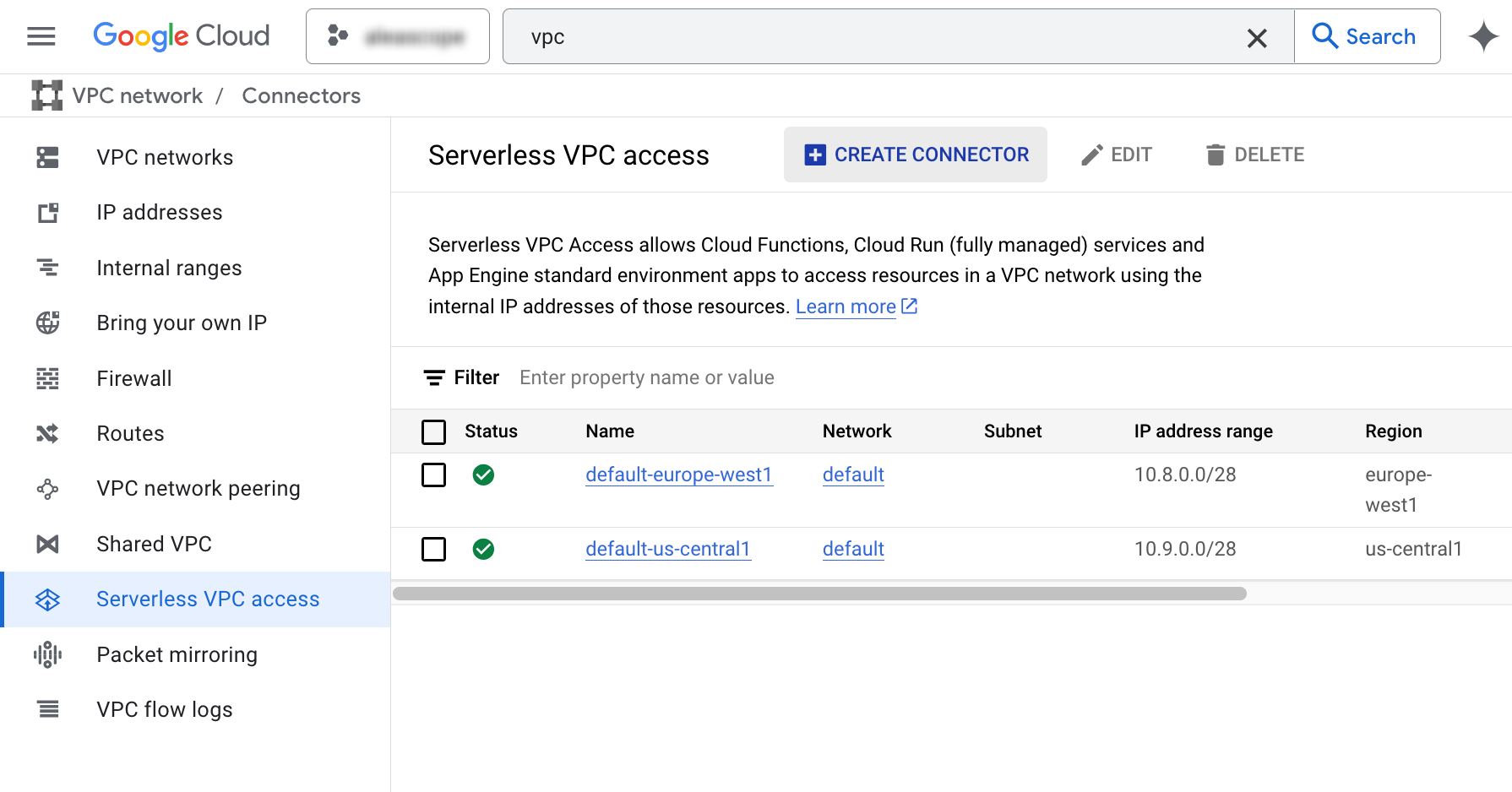This screenshot has height=792, width=1512.
Task: Open default network link in us-central1 row
Action: click(x=853, y=549)
